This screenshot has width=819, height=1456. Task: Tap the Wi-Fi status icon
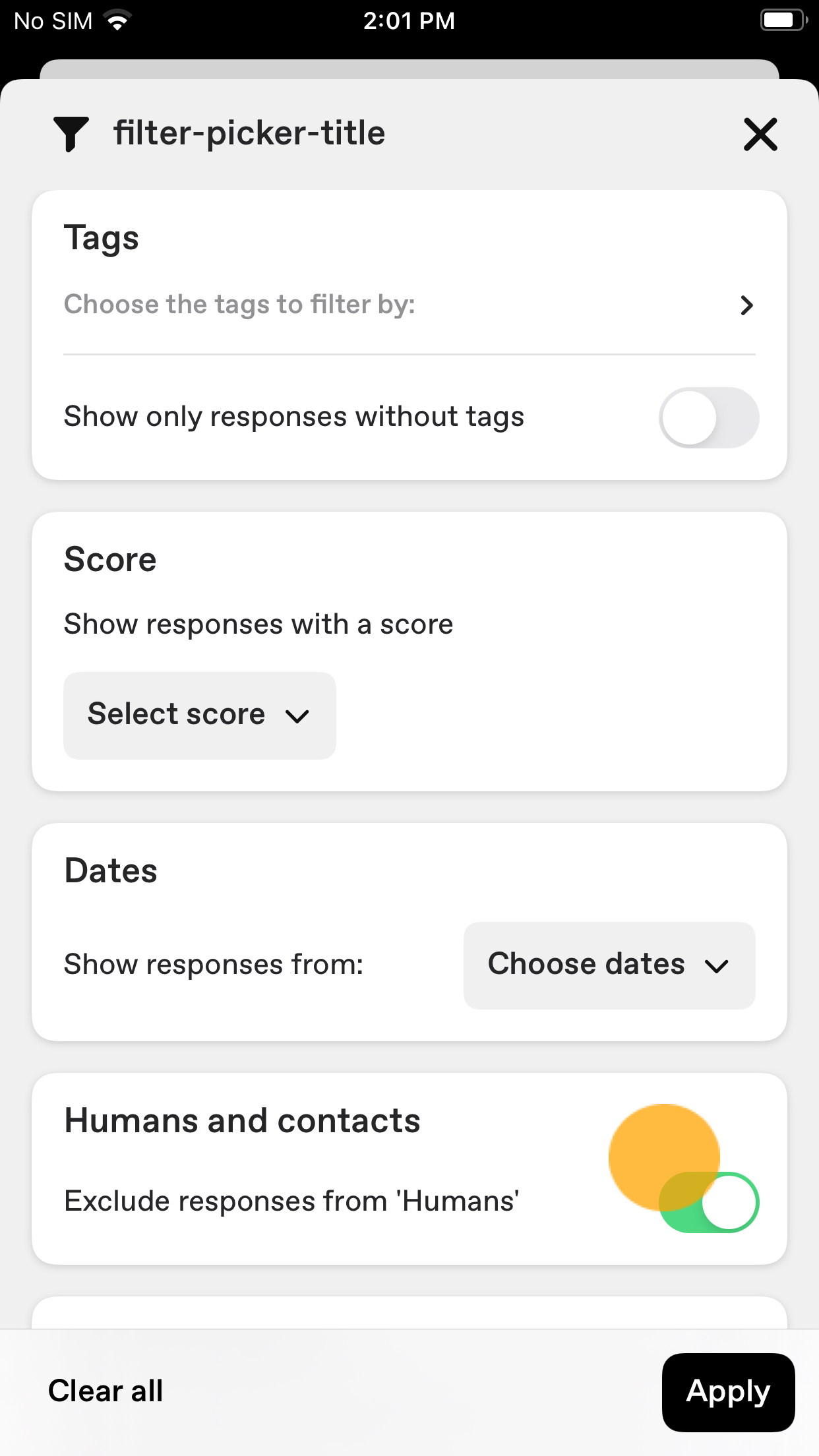point(117,21)
